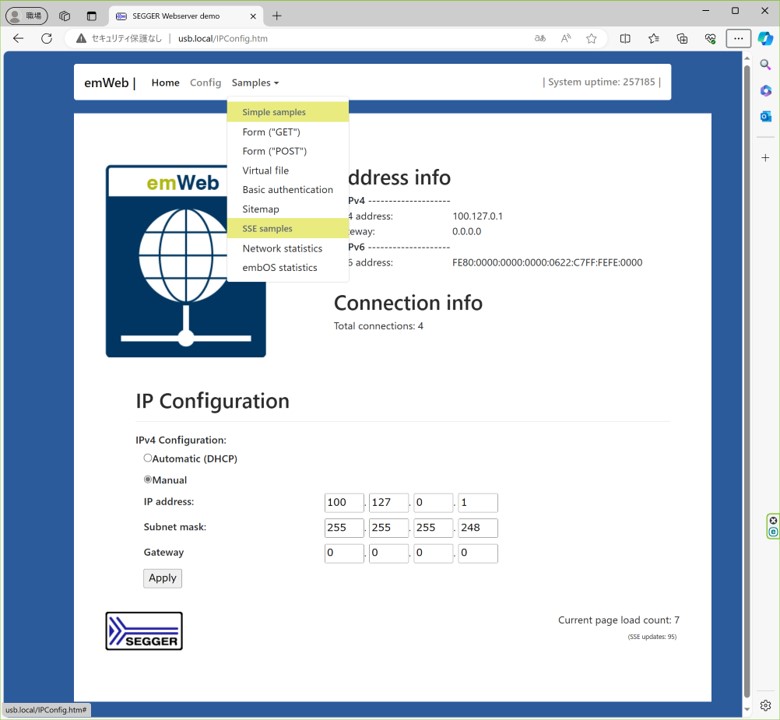This screenshot has width=780, height=720.
Task: Open sidebar settings gear icon
Action: pyautogui.click(x=765, y=706)
